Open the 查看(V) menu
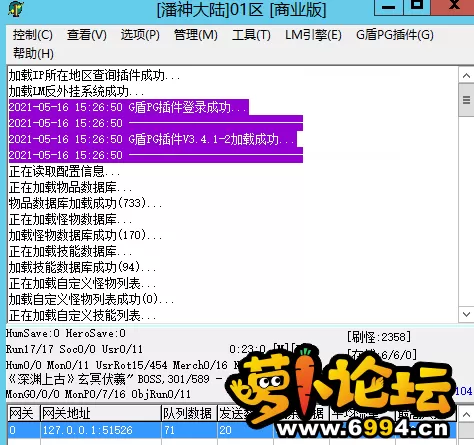Viewport: 474px width, 445px height. pyautogui.click(x=87, y=35)
